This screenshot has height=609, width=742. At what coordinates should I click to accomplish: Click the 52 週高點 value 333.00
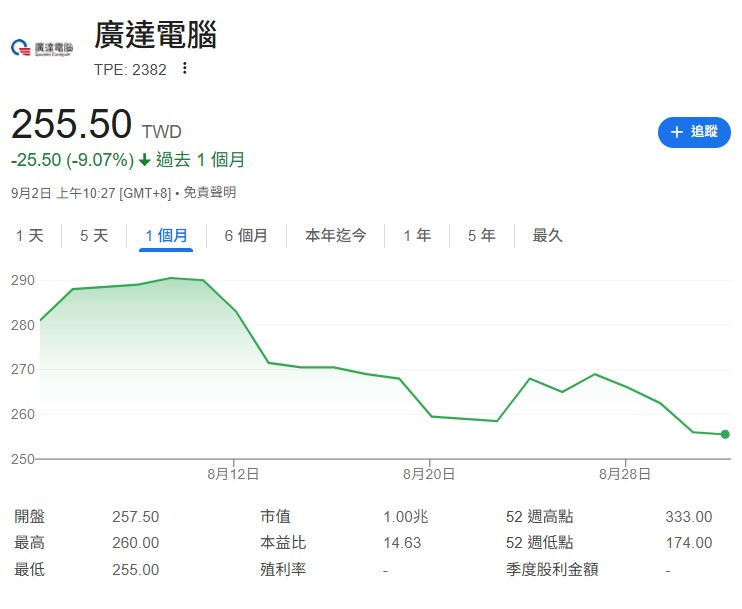[689, 517]
